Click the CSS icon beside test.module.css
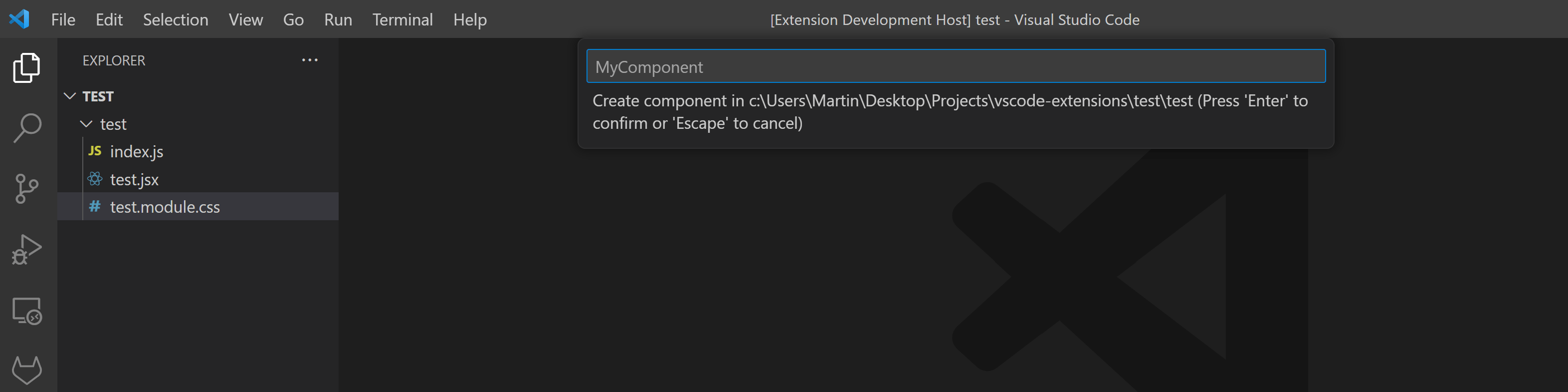Viewport: 1568px width, 392px height. 94,207
